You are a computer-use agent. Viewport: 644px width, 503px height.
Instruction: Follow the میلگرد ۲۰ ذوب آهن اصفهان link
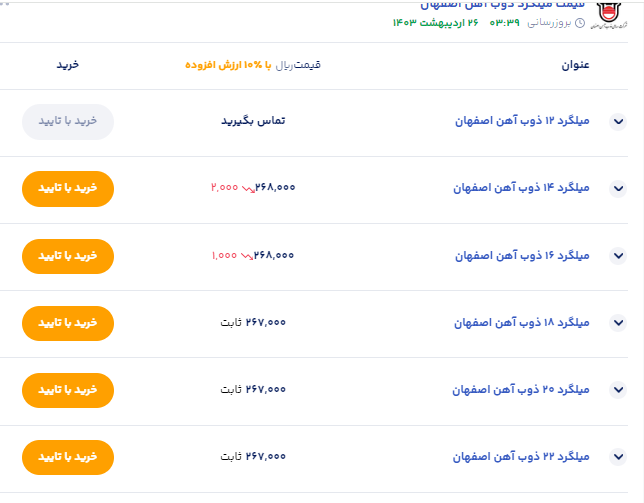point(523,389)
